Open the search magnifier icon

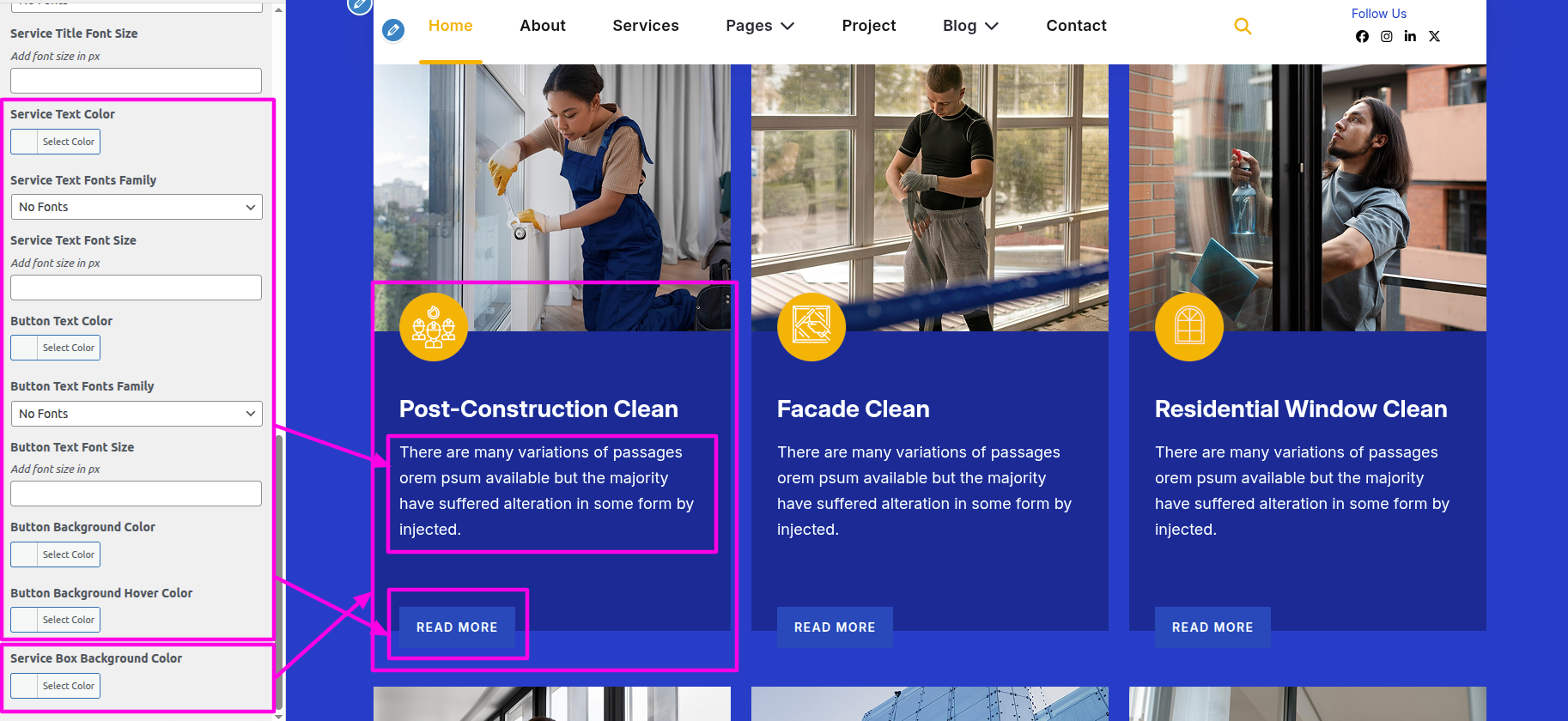click(1243, 27)
